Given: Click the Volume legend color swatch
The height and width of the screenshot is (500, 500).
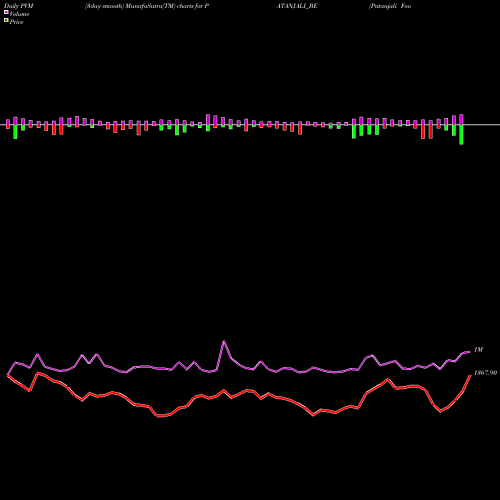Looking at the screenshot, I should click(x=6, y=13).
